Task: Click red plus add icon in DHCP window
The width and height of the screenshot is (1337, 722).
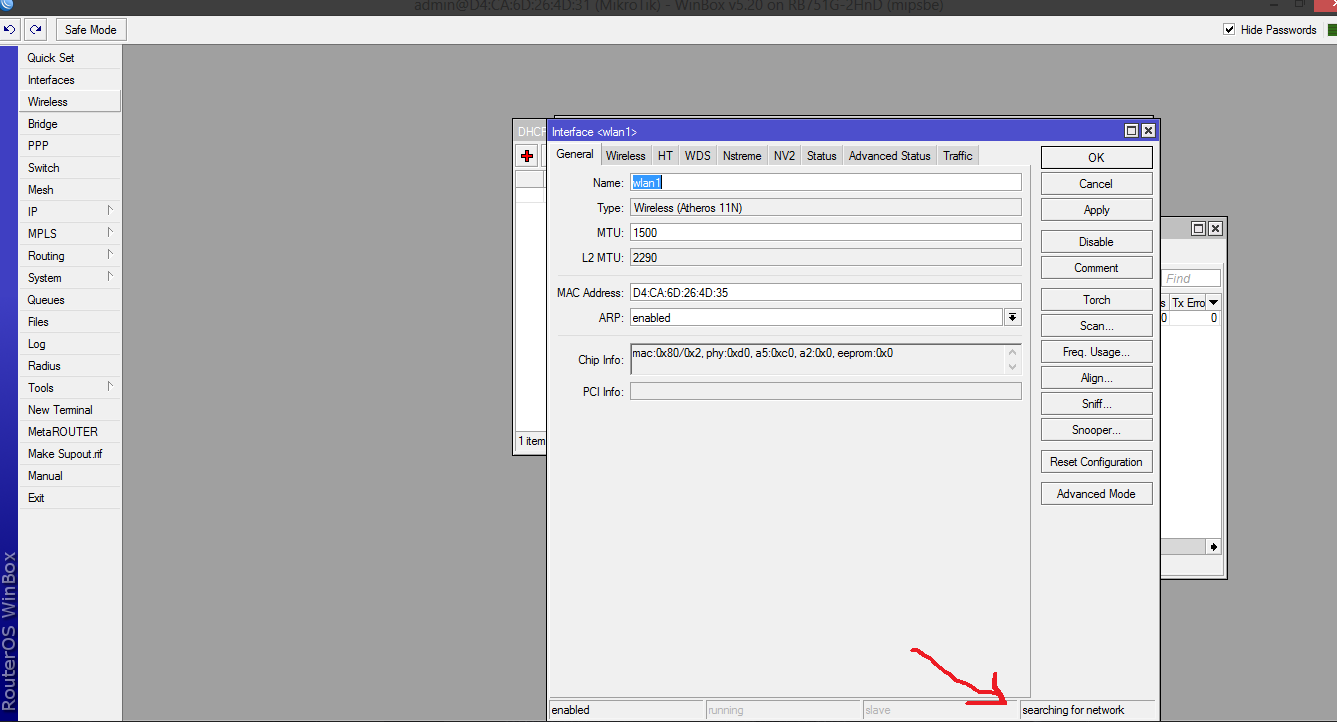Action: [x=527, y=156]
